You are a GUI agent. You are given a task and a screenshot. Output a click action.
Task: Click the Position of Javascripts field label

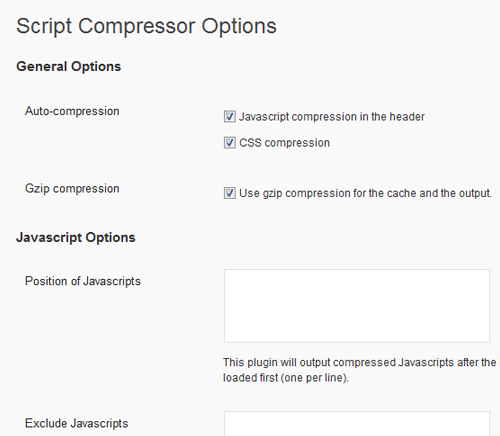tap(83, 281)
